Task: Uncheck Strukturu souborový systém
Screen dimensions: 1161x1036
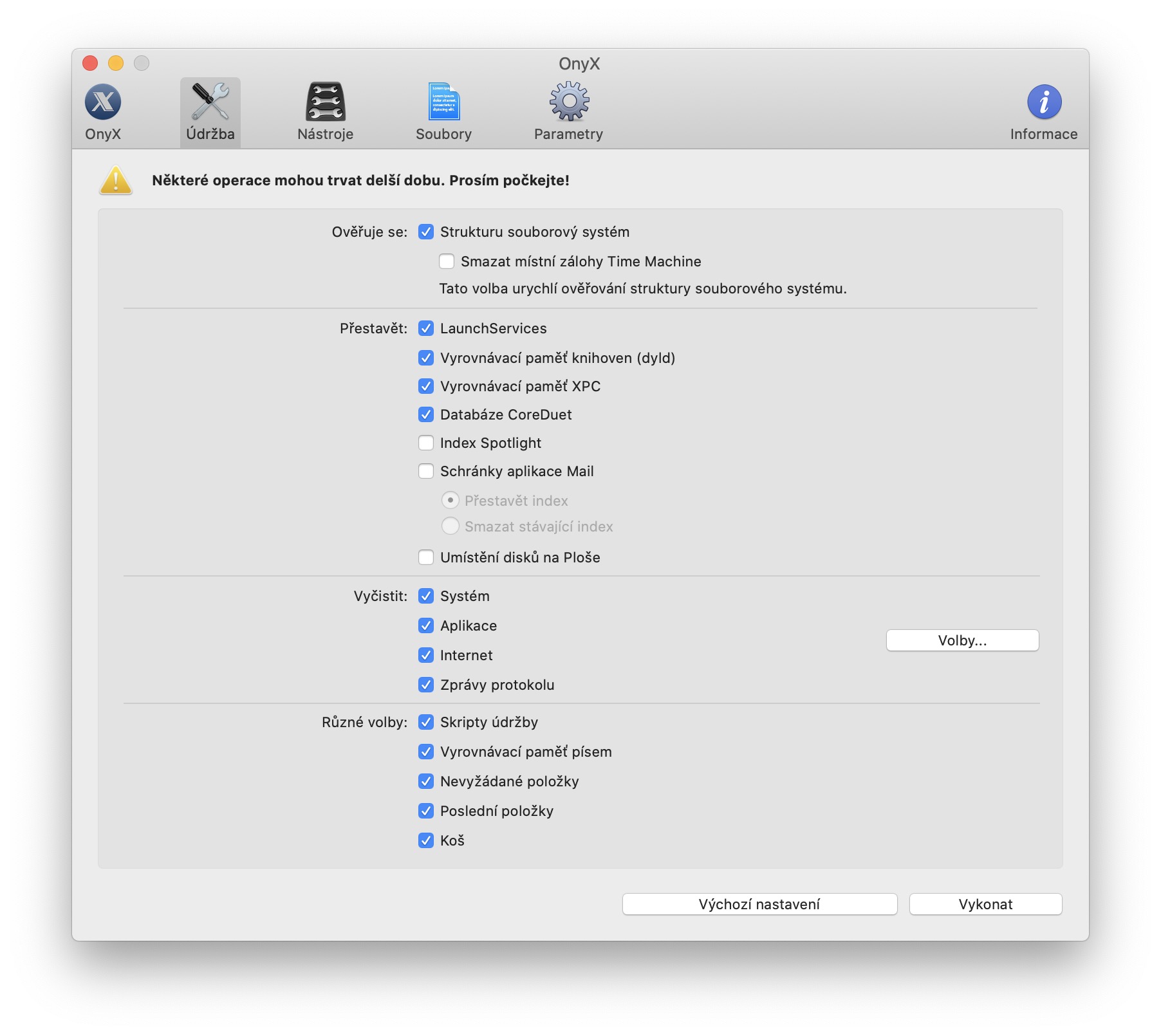Action: click(426, 232)
